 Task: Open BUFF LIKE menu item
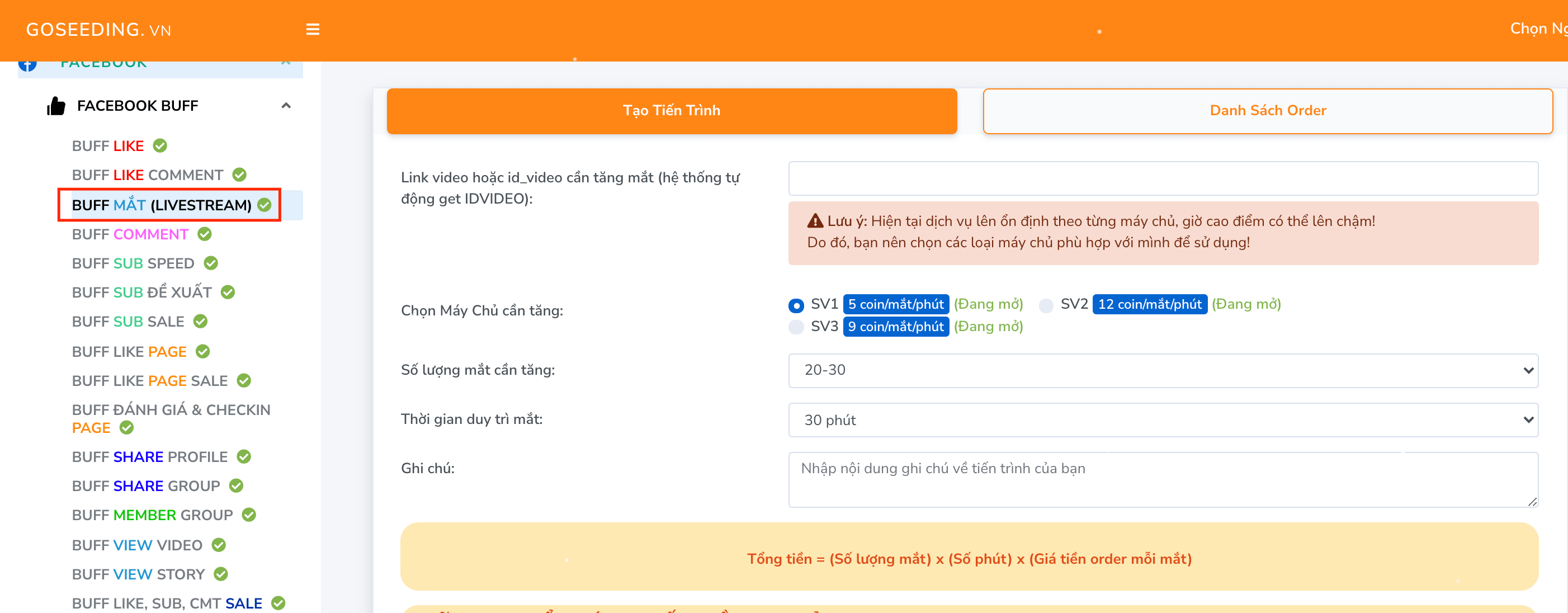[108, 145]
